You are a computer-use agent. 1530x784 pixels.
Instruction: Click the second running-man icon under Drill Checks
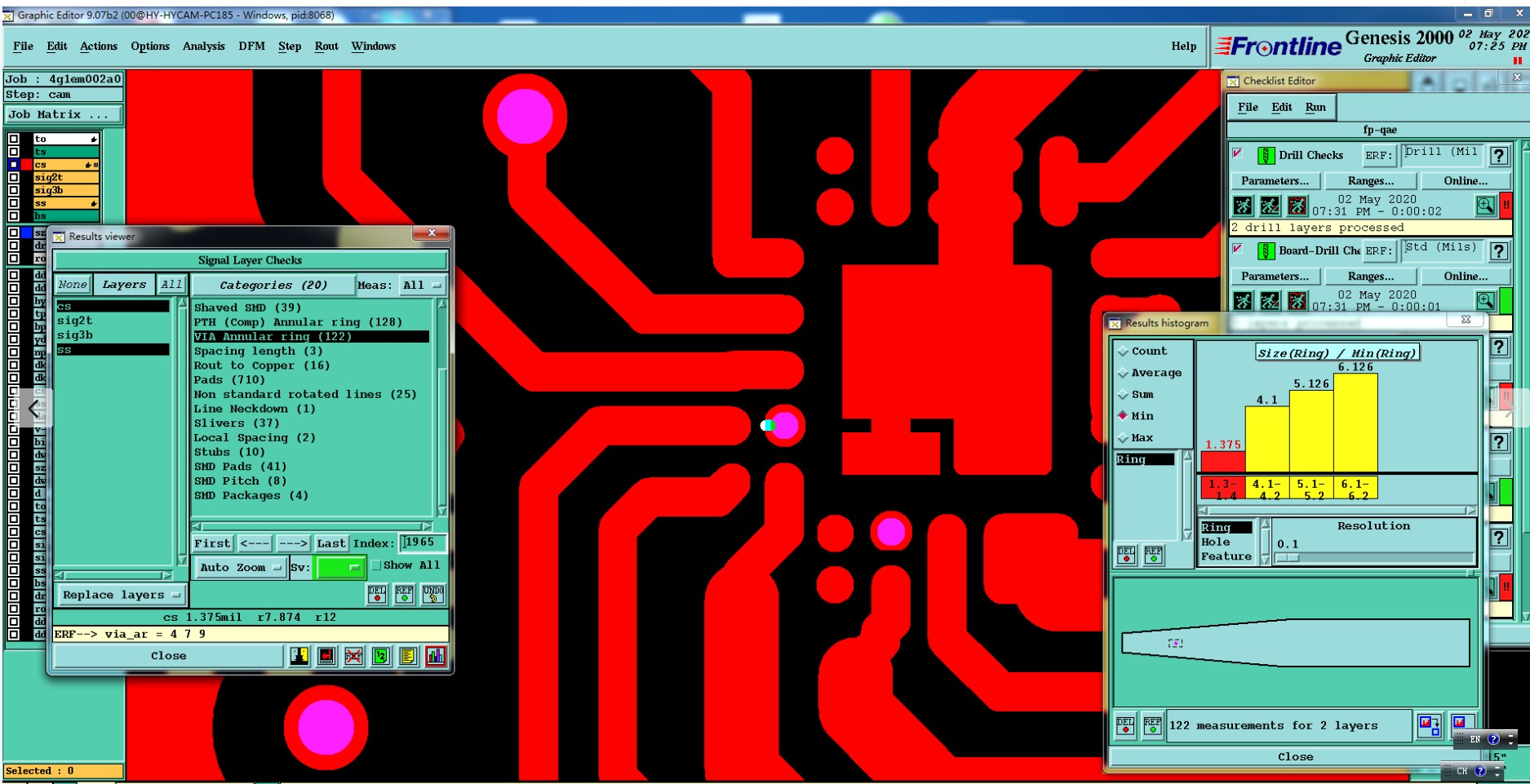(x=1270, y=206)
